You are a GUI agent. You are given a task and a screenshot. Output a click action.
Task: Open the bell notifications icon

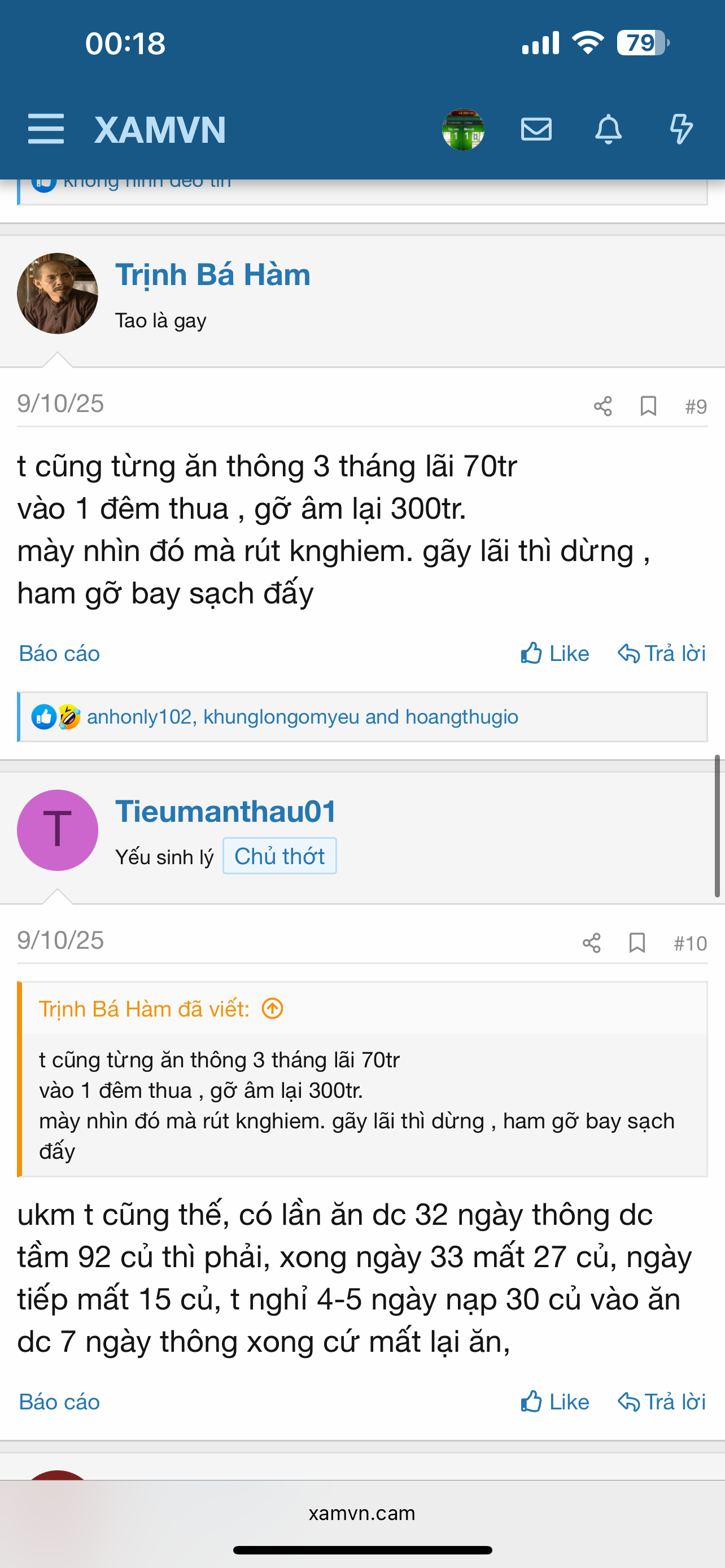coord(608,129)
